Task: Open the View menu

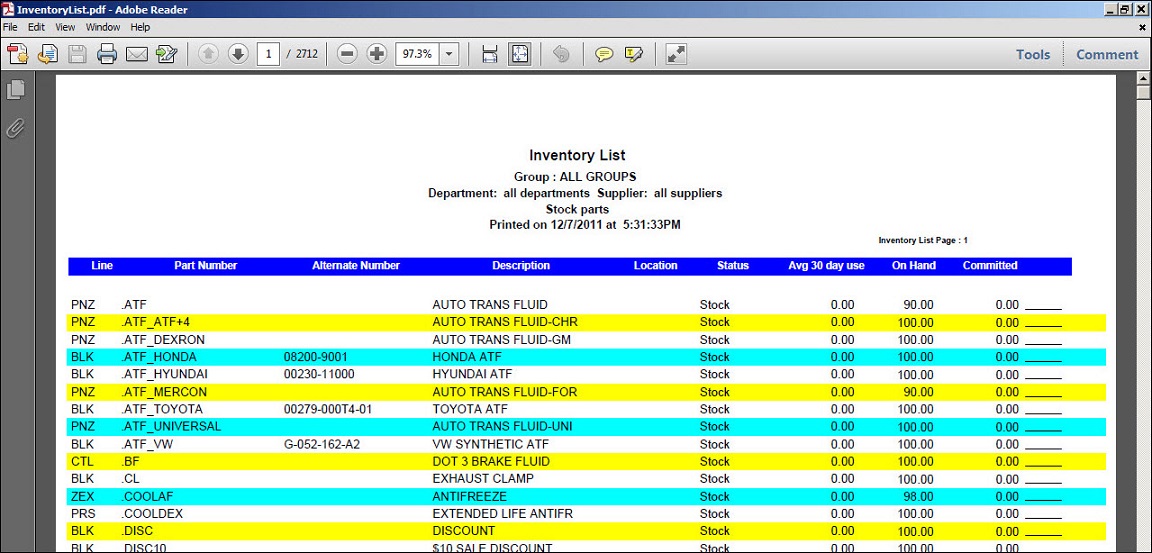Action: pyautogui.click(x=65, y=27)
